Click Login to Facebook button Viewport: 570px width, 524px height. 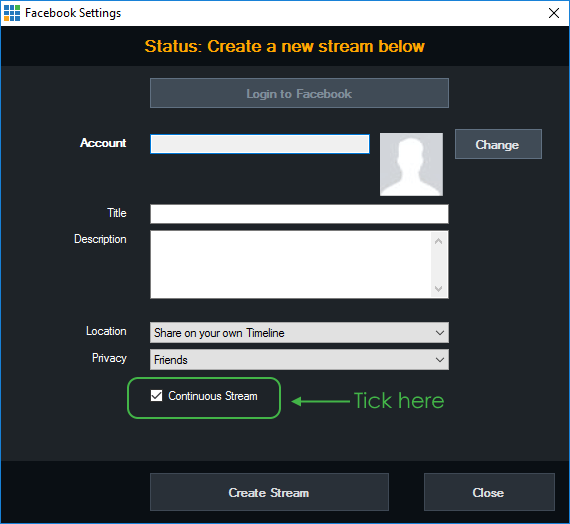tap(299, 93)
